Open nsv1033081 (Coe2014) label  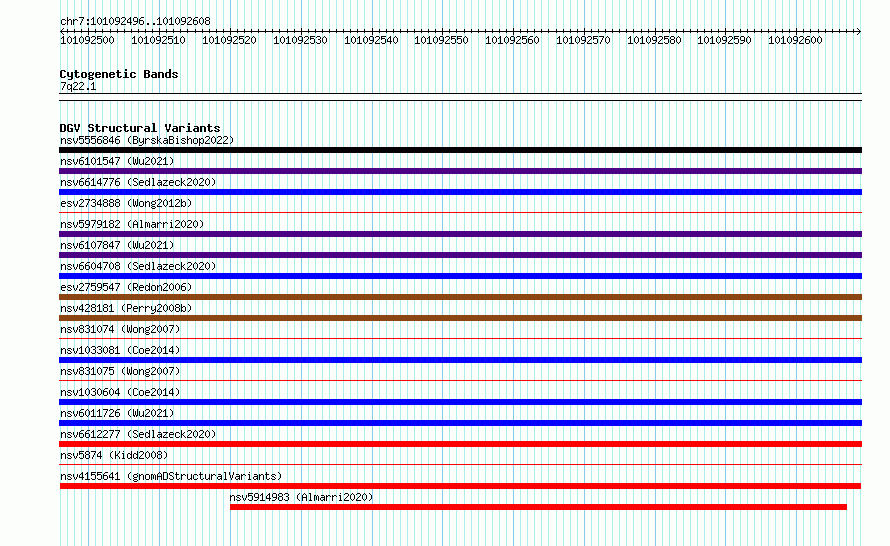(120, 350)
